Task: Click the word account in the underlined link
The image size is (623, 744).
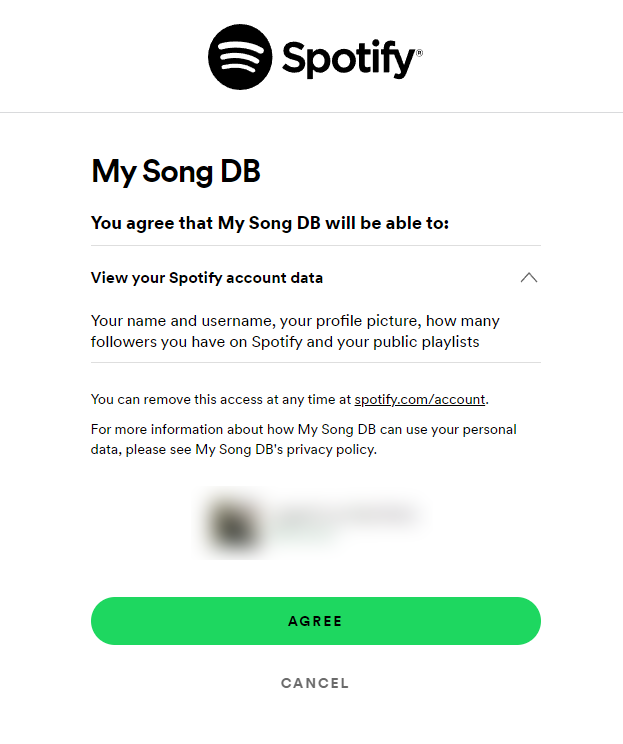Action: (x=460, y=399)
